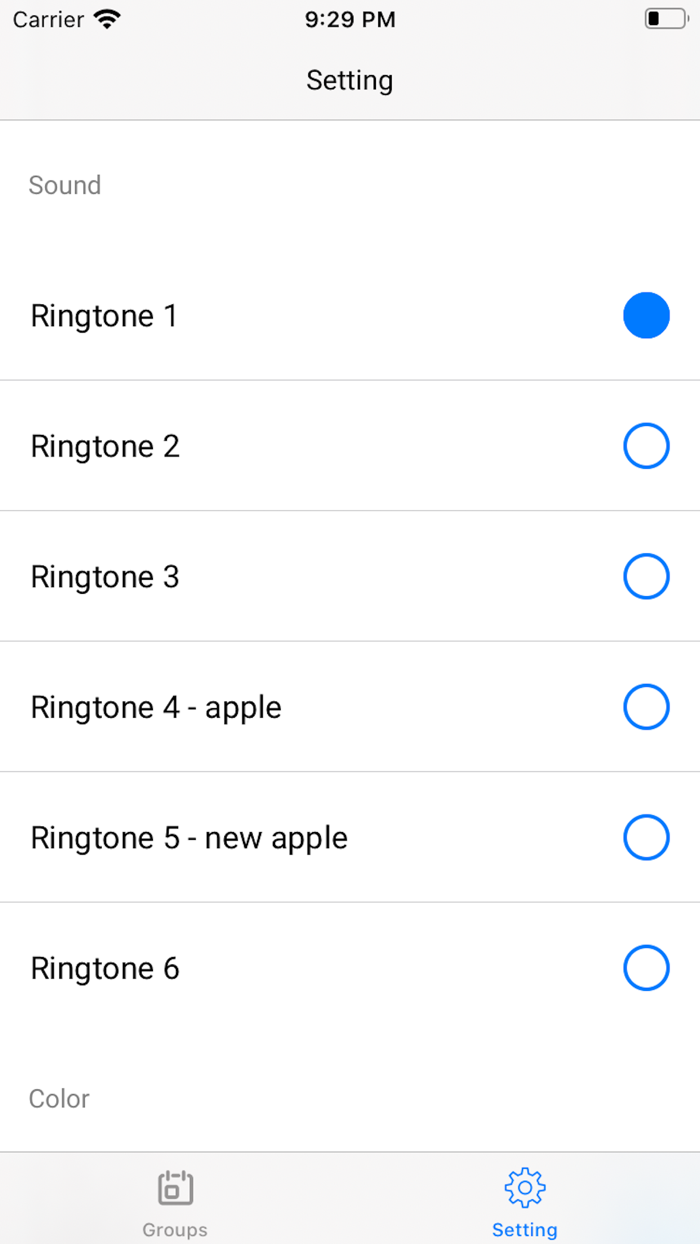The image size is (700, 1244).
Task: Tap the "Ringtone 6" row label
Action: [x=105, y=968]
